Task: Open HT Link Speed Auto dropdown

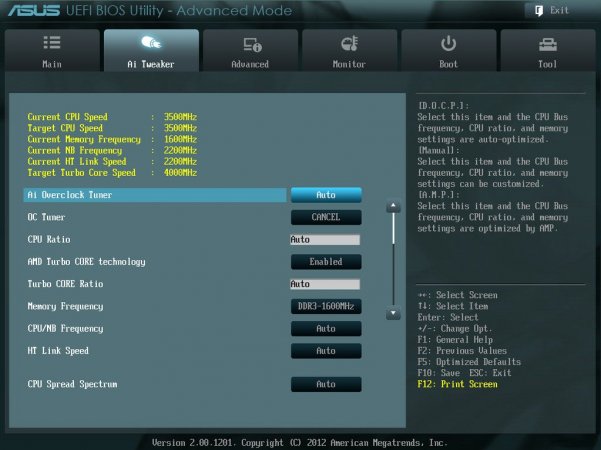Action: click(x=326, y=351)
